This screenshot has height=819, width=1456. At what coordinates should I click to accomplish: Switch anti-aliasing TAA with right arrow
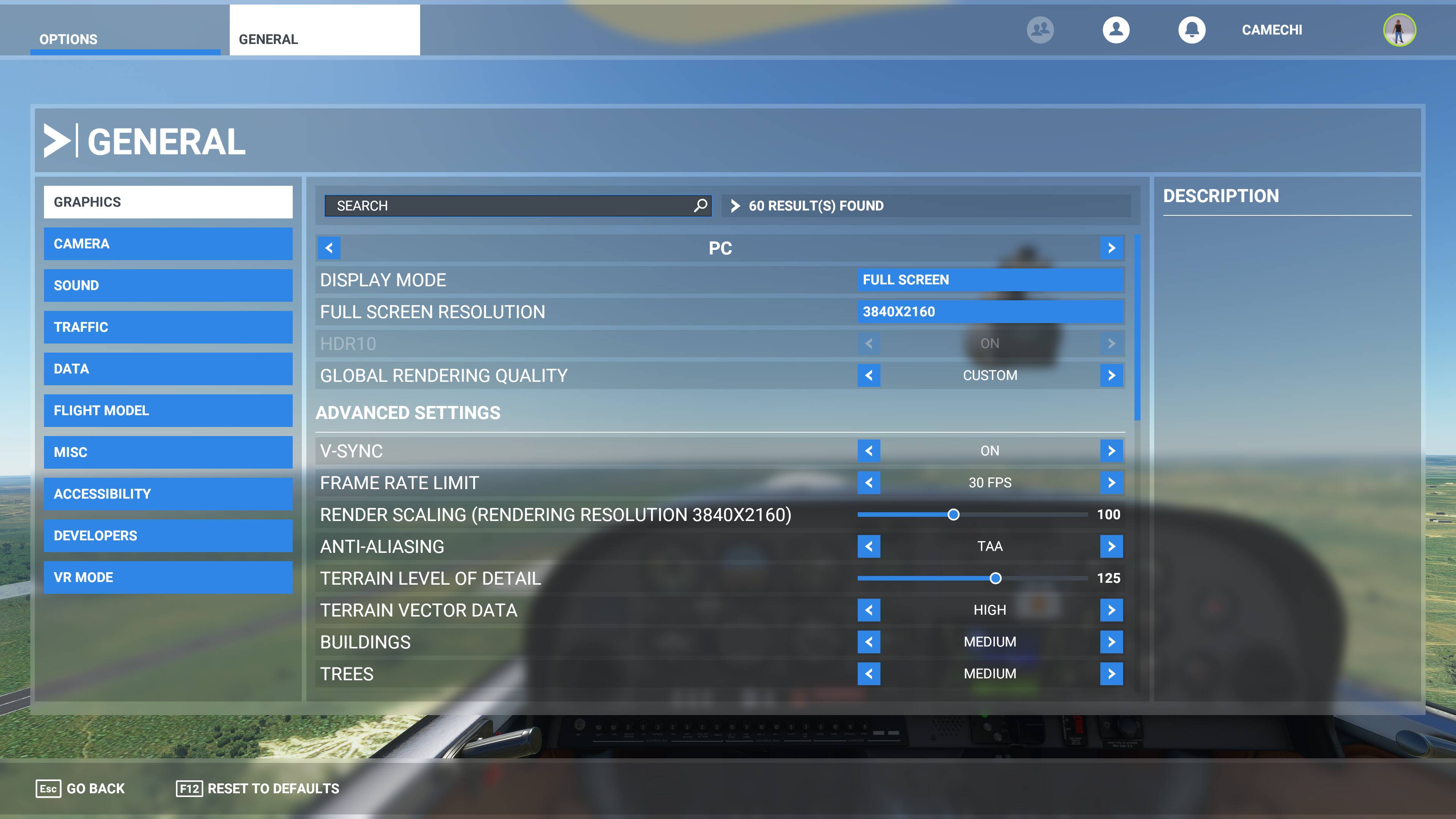(x=1111, y=546)
